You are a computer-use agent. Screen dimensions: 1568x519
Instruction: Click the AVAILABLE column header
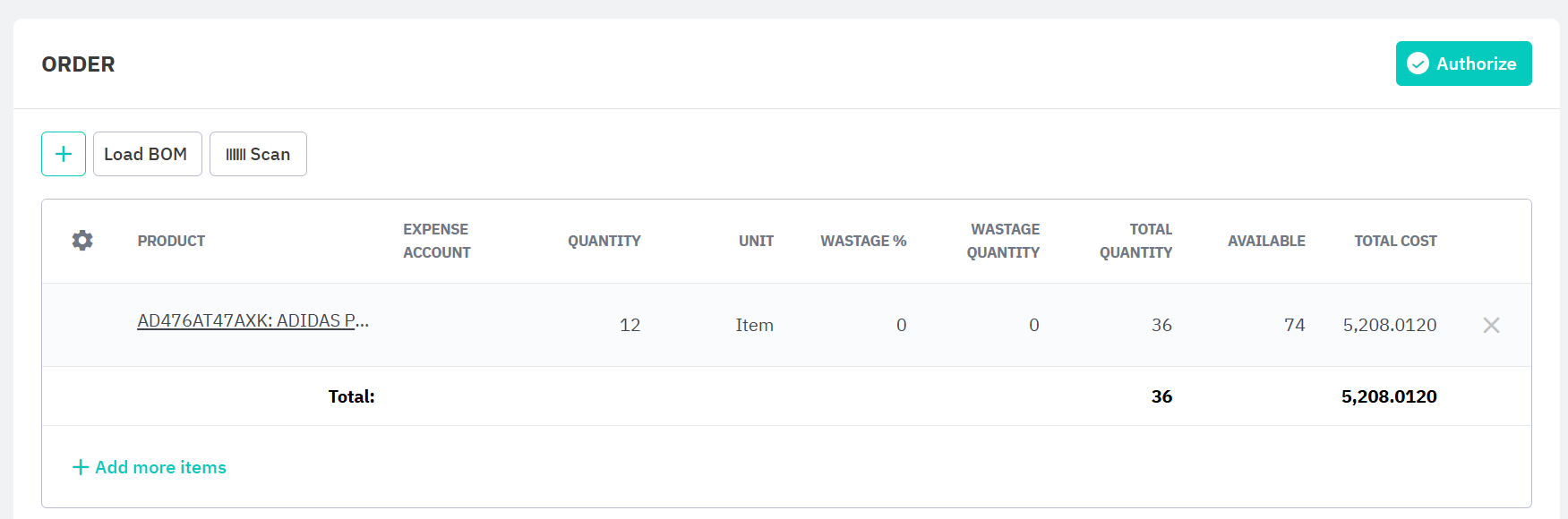point(1265,241)
